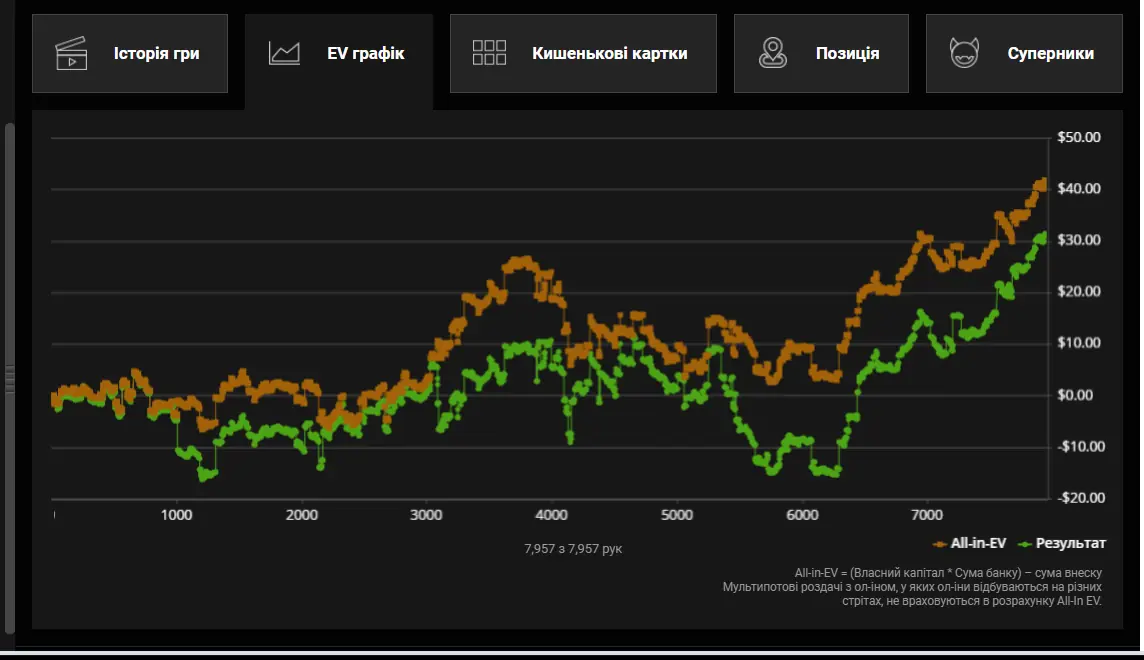Click the line chart icon on EV графік
1144x660 pixels.
pyautogui.click(x=284, y=53)
